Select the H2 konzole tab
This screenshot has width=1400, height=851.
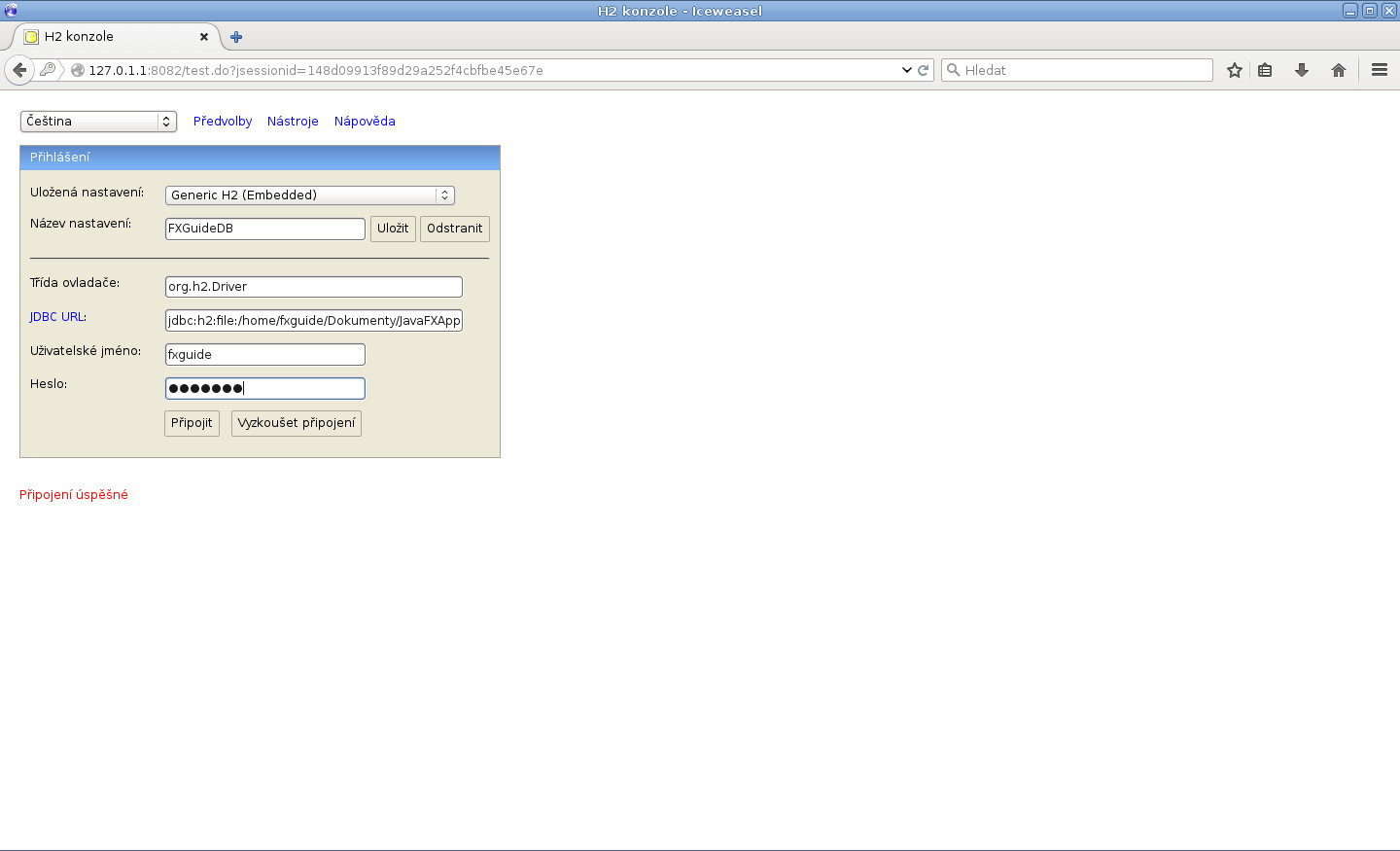pos(117,37)
